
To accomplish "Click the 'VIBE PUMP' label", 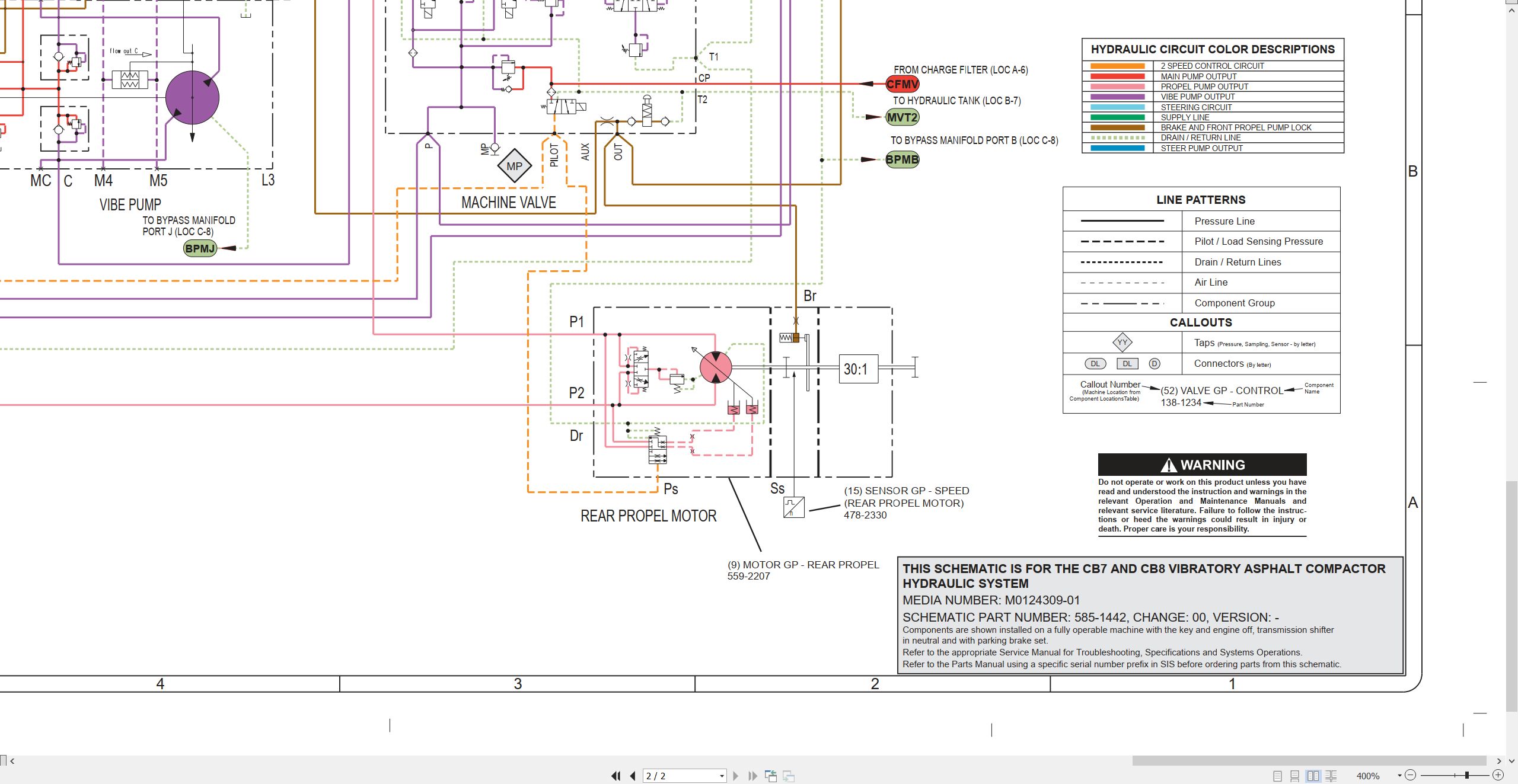I will tap(130, 205).
